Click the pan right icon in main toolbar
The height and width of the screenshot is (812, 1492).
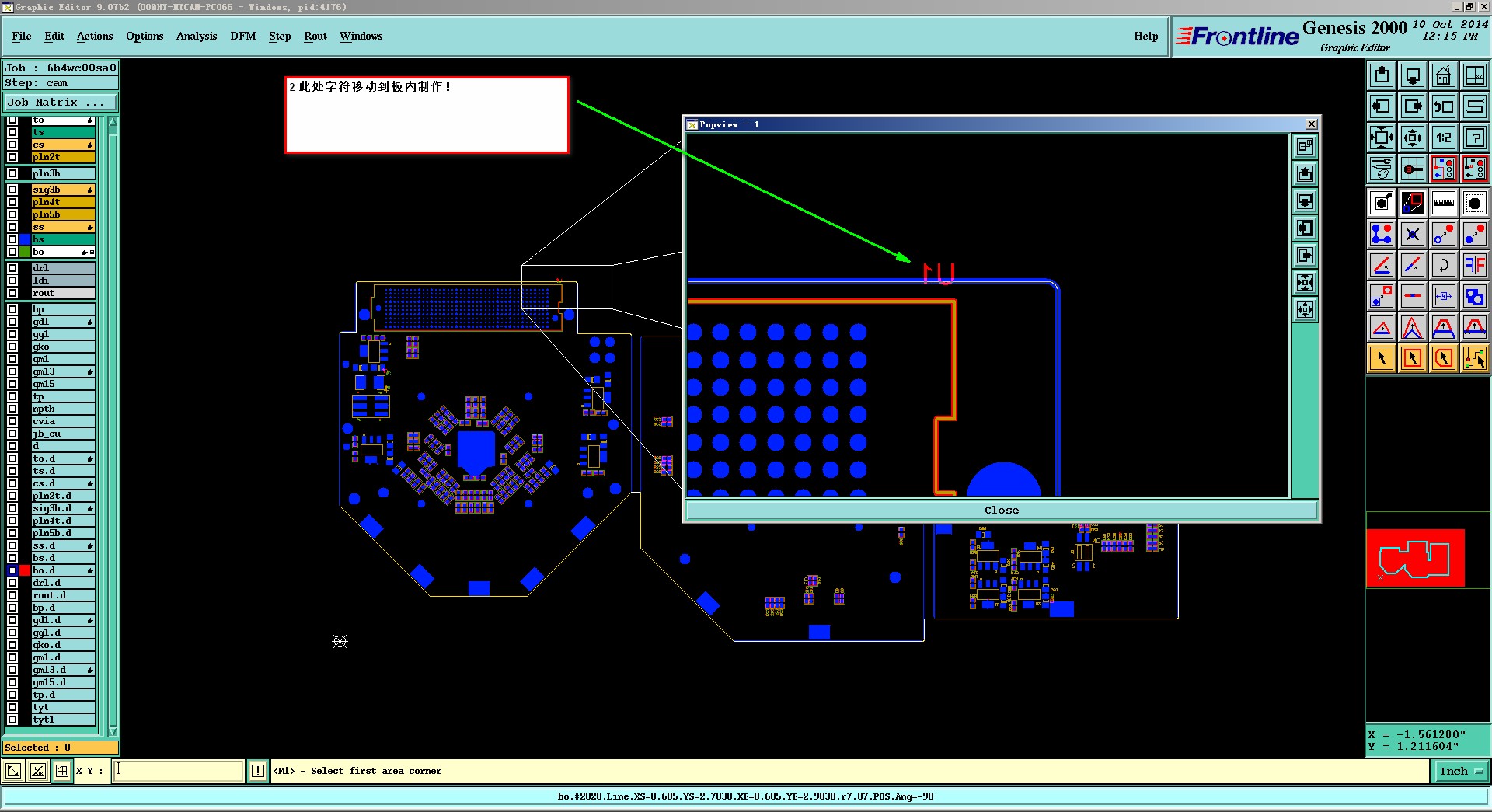pos(1413,106)
